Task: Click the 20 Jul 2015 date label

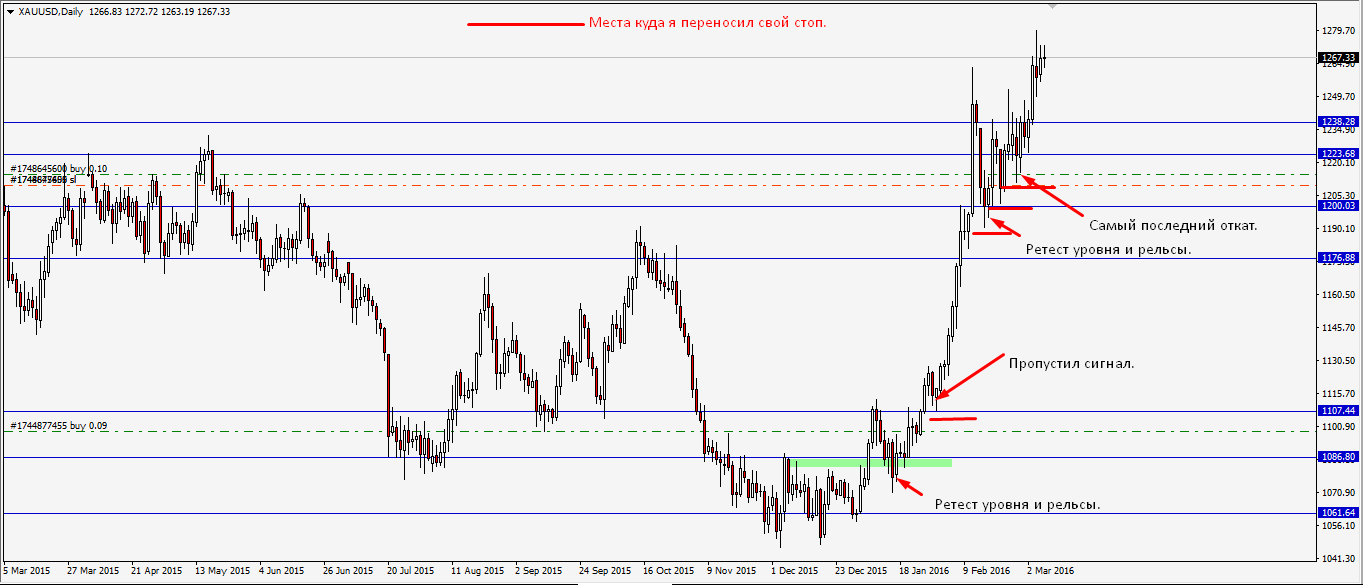Action: point(413,571)
